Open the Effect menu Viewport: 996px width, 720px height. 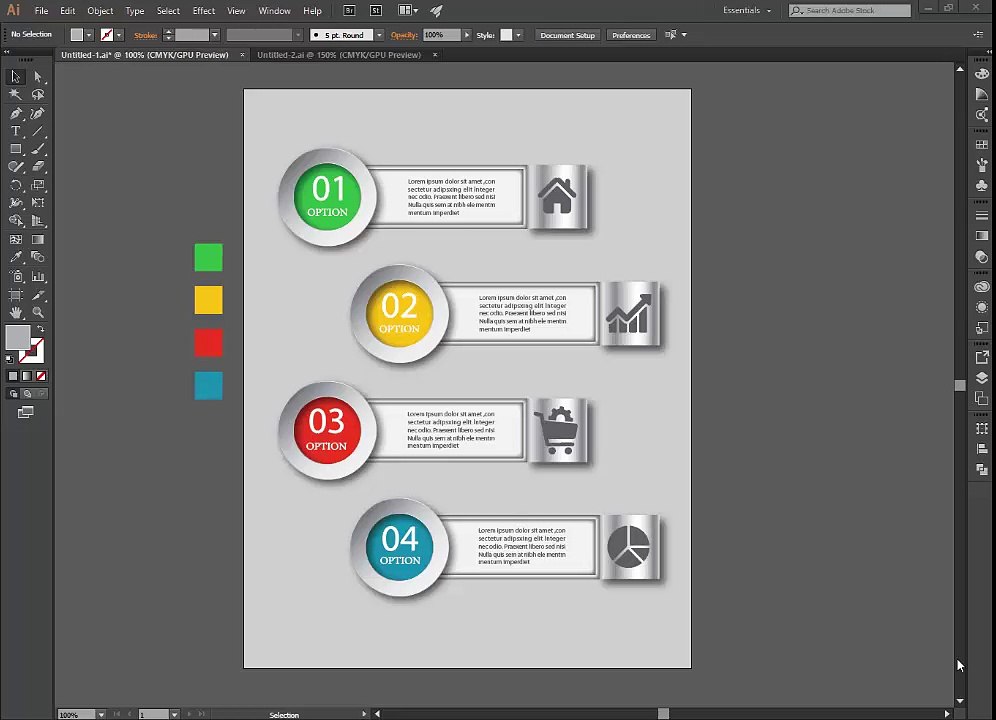click(204, 11)
